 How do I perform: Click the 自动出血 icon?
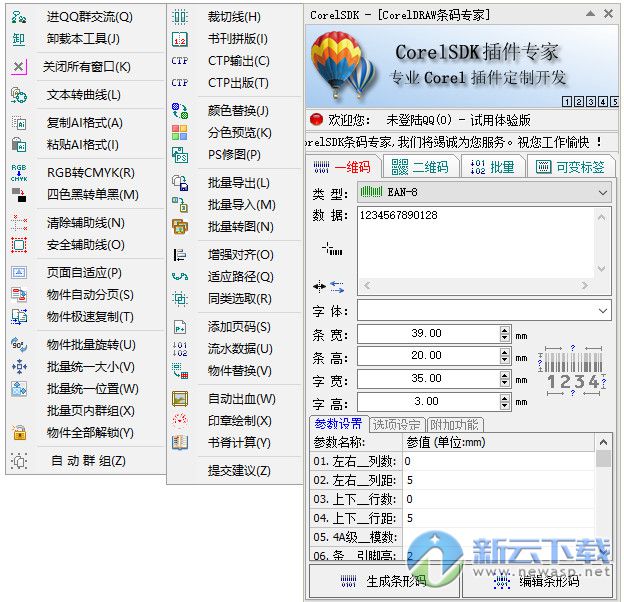(x=180, y=399)
